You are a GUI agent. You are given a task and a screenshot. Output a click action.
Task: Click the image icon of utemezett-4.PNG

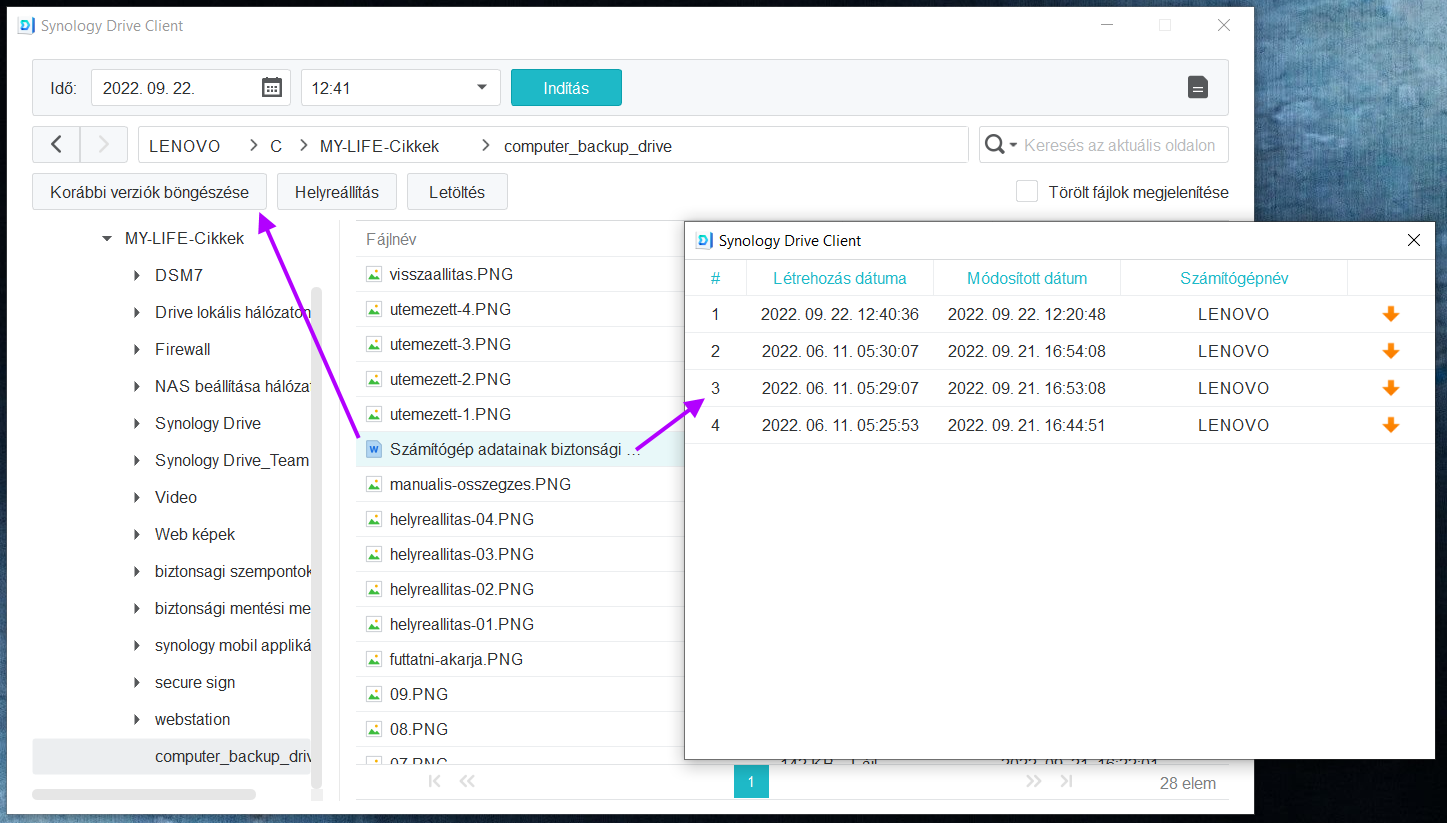pos(374,309)
